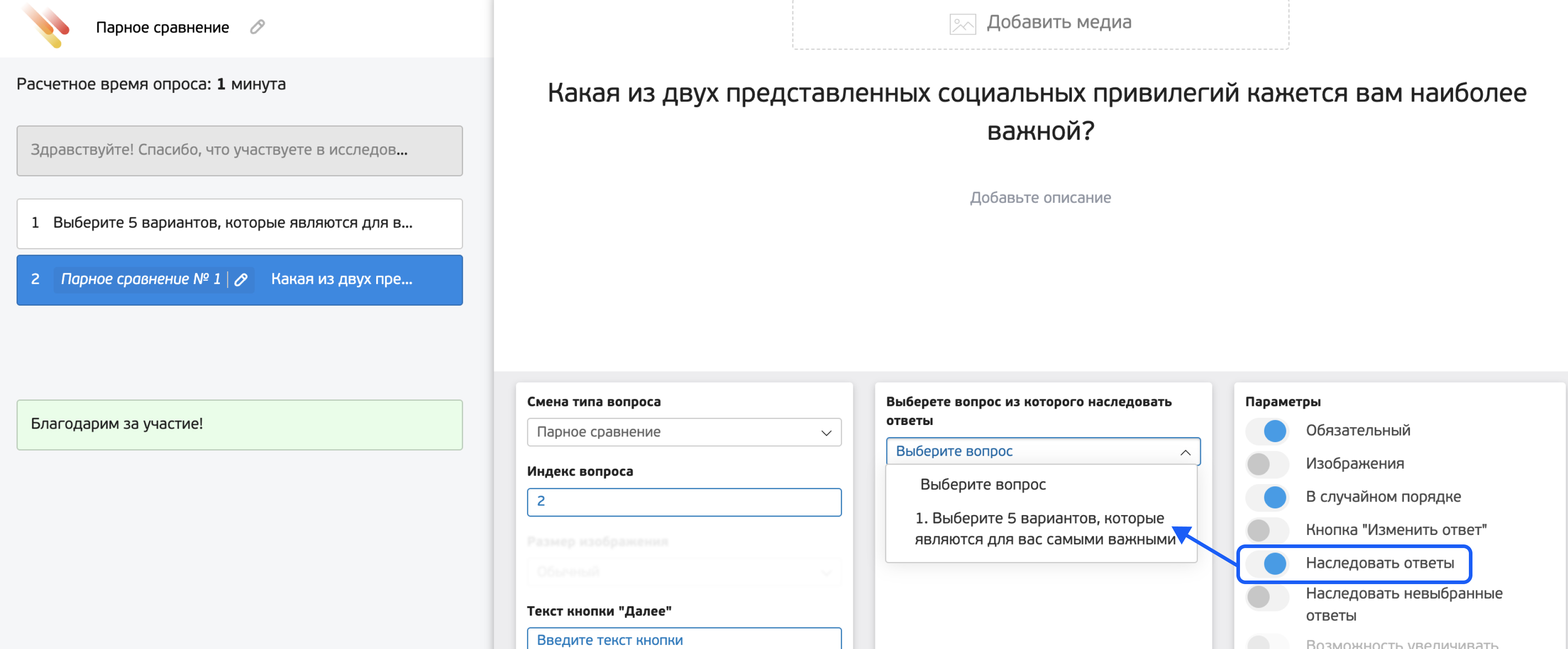This screenshot has width=1568, height=649.
Task: Open the Смена типа вопроса dropdown
Action: click(x=684, y=432)
